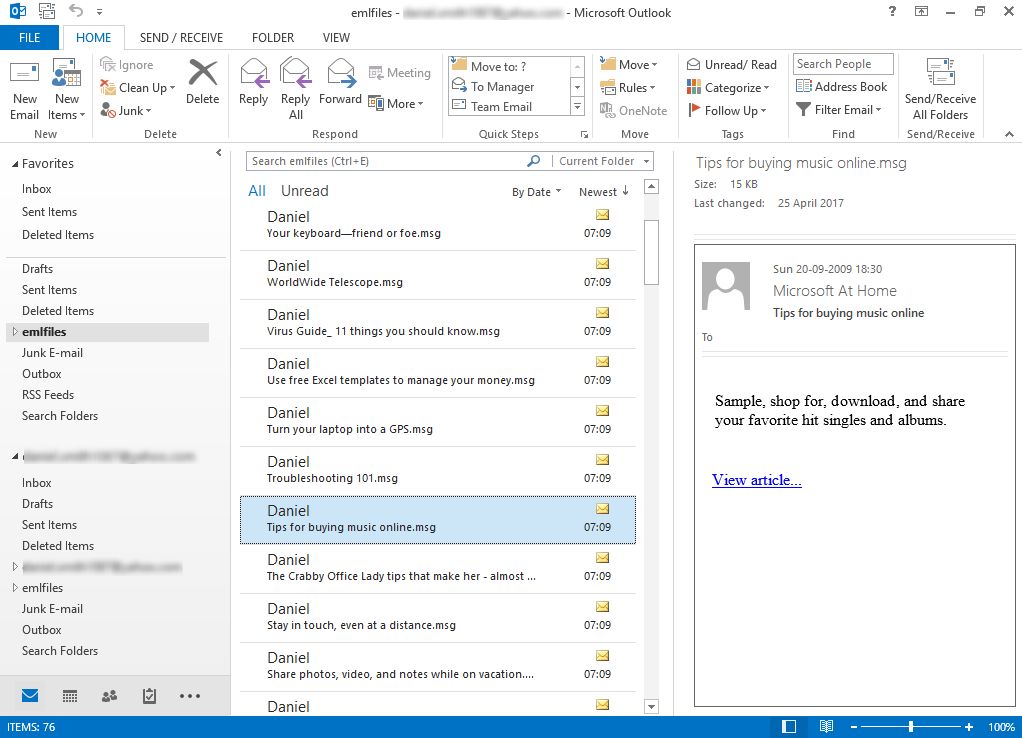This screenshot has height=738, width=1022.
Task: Click the Delete X icon
Action: pos(203,72)
